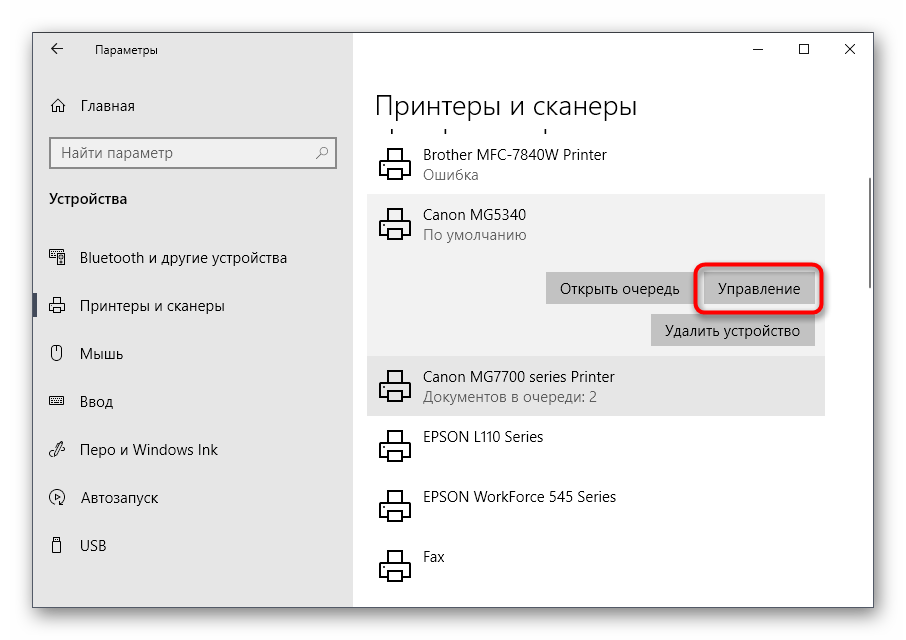Select Принтеры и сканеры section label
Viewport: 906px width, 640px height.
pyautogui.click(x=152, y=306)
